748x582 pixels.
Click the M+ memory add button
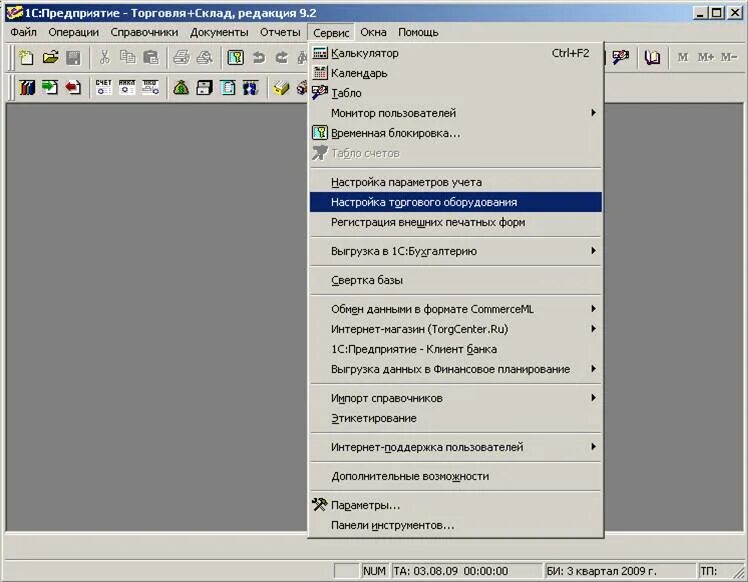706,58
